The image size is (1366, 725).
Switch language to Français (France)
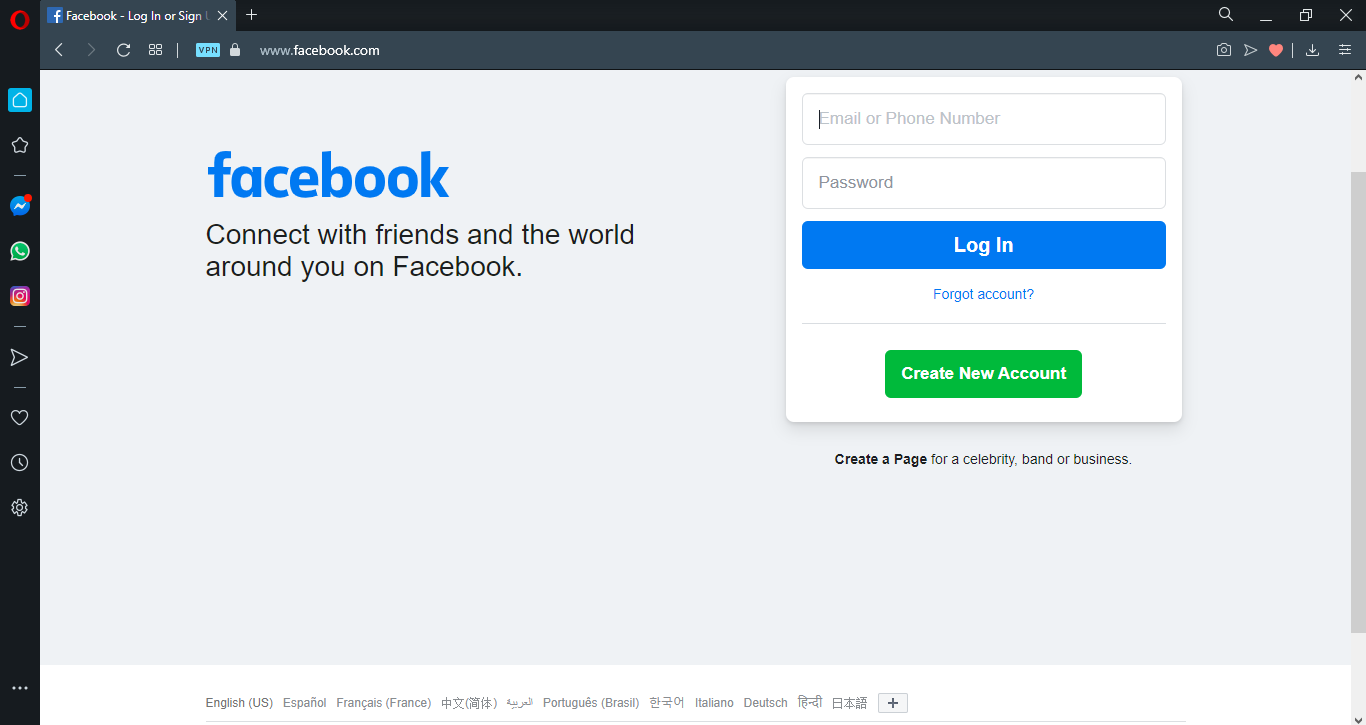(x=384, y=703)
